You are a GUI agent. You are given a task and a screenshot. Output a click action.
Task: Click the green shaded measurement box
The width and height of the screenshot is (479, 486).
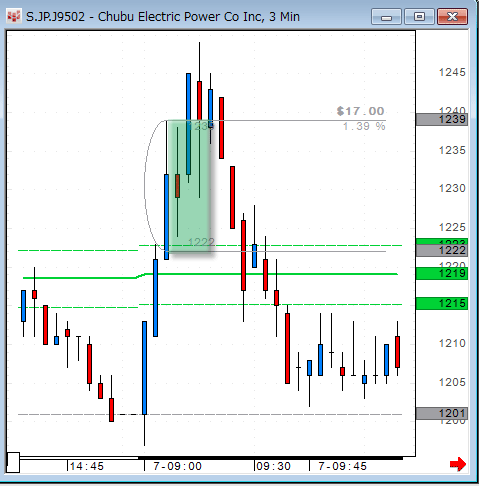189,187
